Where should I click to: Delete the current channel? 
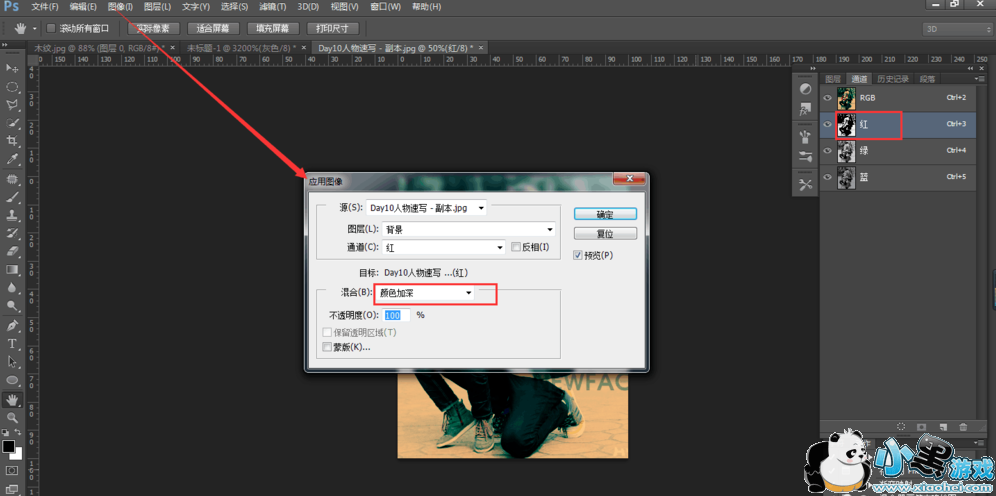[963, 427]
